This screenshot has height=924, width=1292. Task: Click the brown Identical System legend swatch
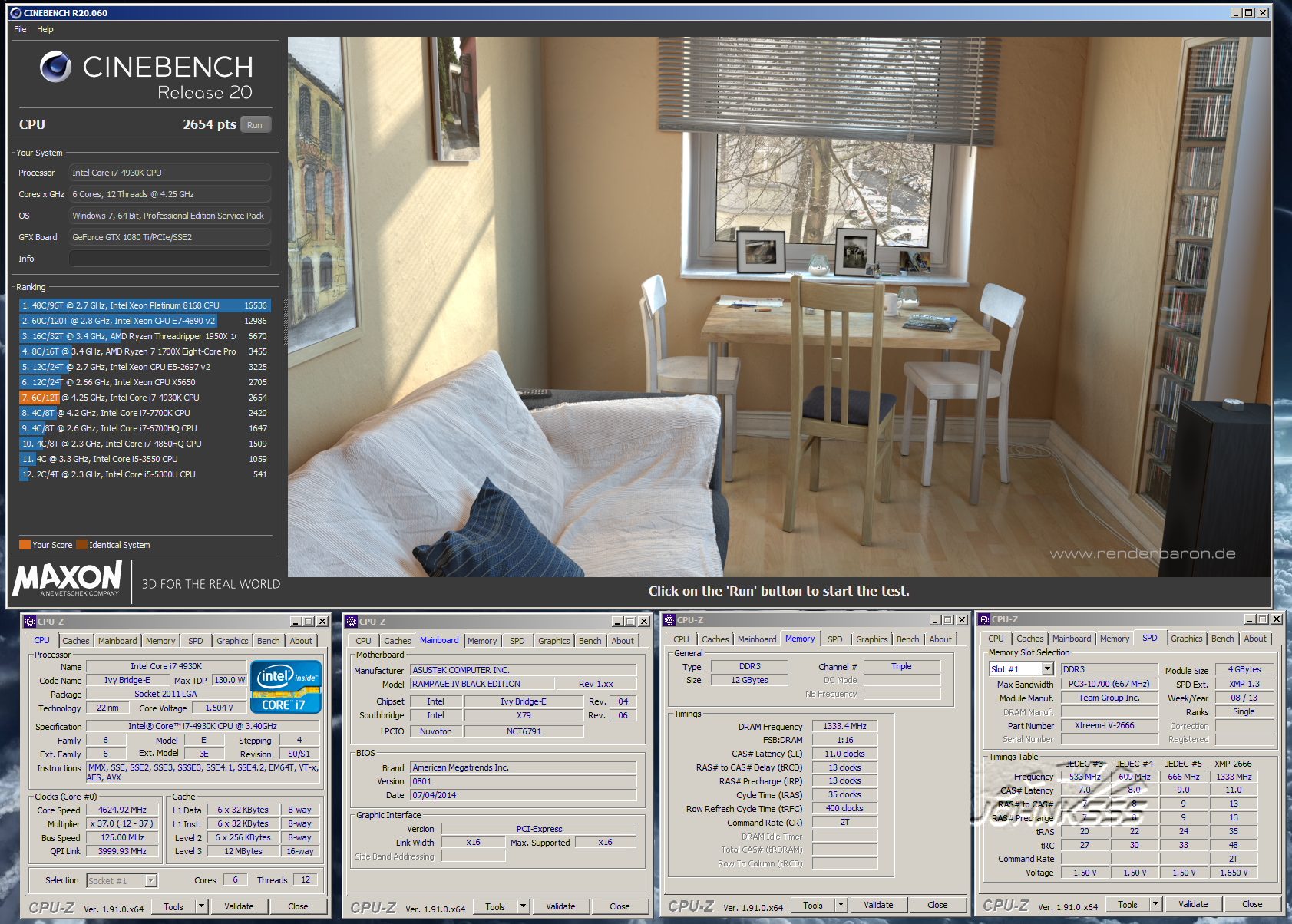click(x=81, y=545)
